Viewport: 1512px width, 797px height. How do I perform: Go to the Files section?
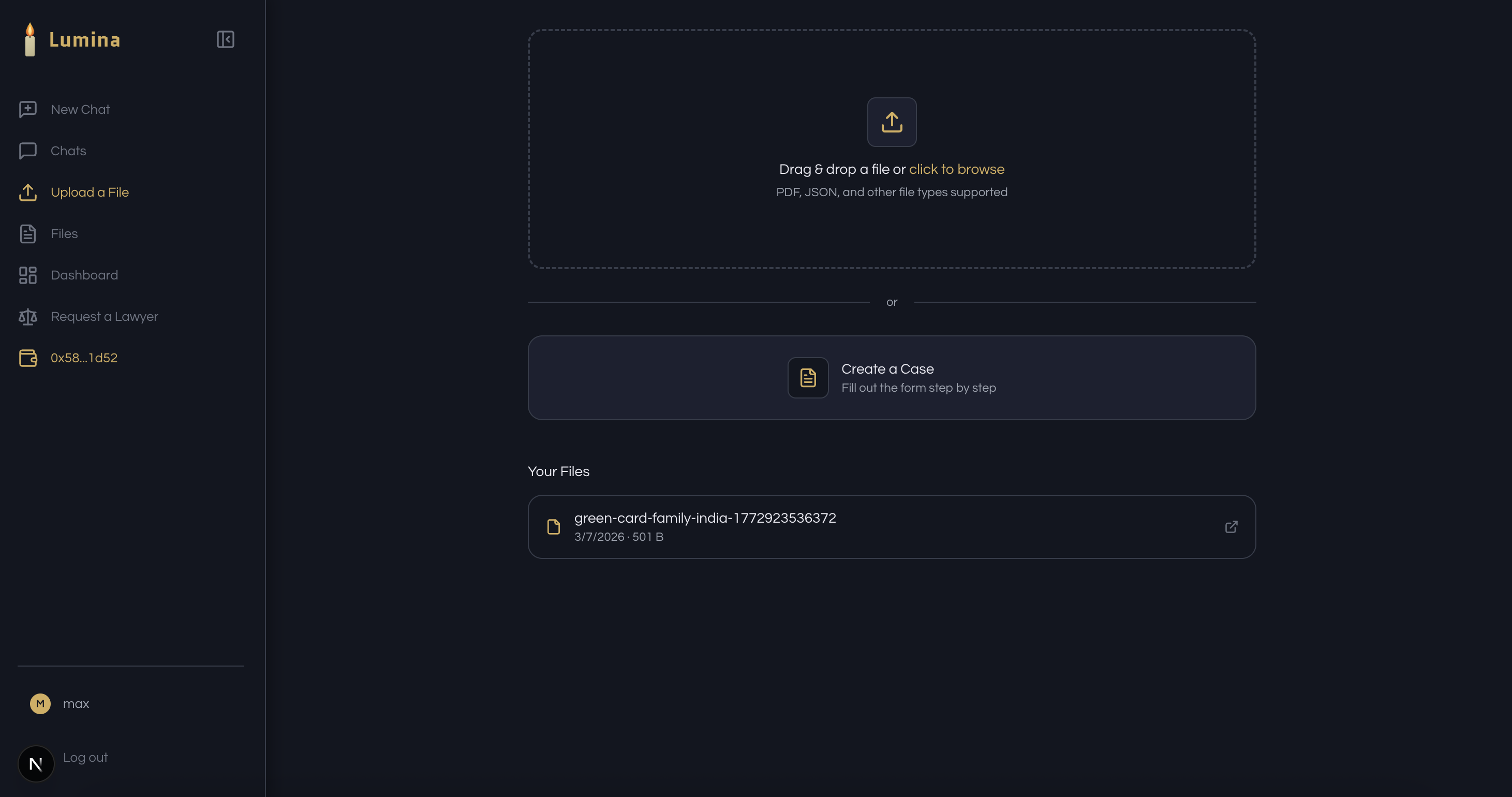64,233
